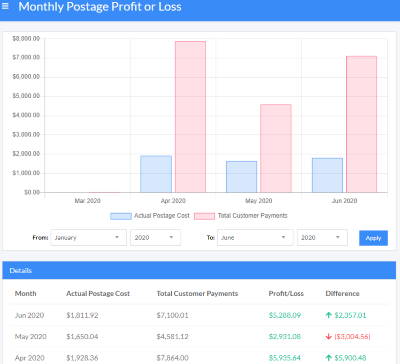The image size is (400, 364).
Task: Click the Actual Postage Cost column header
Action: [x=98, y=294]
